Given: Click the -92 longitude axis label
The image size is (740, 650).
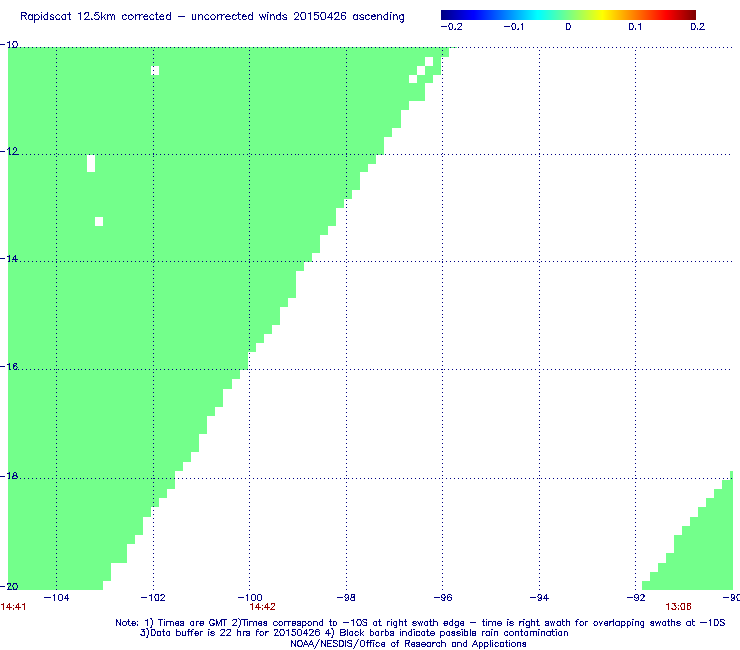Looking at the screenshot, I should 636,598.
